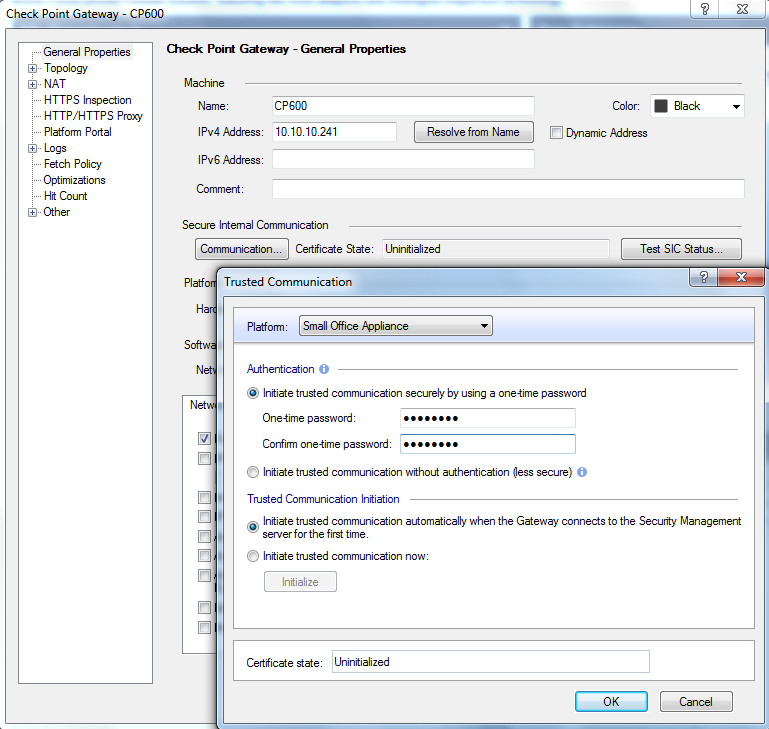Expand the Topology tree node

tap(32, 68)
